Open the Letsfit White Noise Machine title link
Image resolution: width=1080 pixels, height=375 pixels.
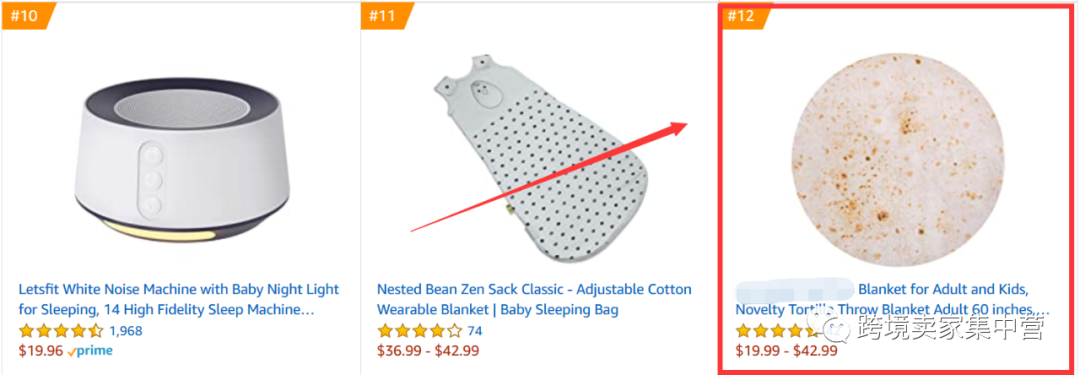(x=179, y=299)
